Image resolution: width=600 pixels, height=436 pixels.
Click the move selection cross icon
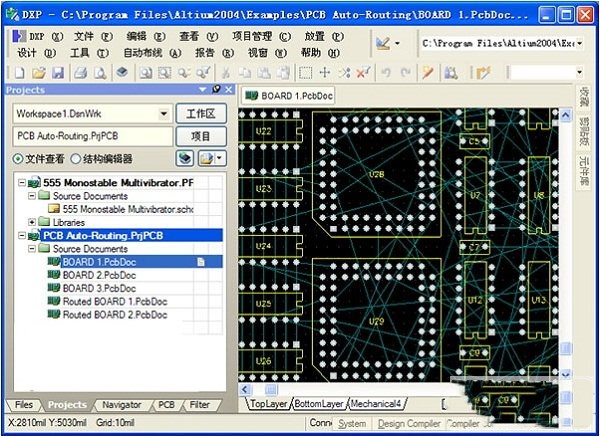tap(325, 73)
